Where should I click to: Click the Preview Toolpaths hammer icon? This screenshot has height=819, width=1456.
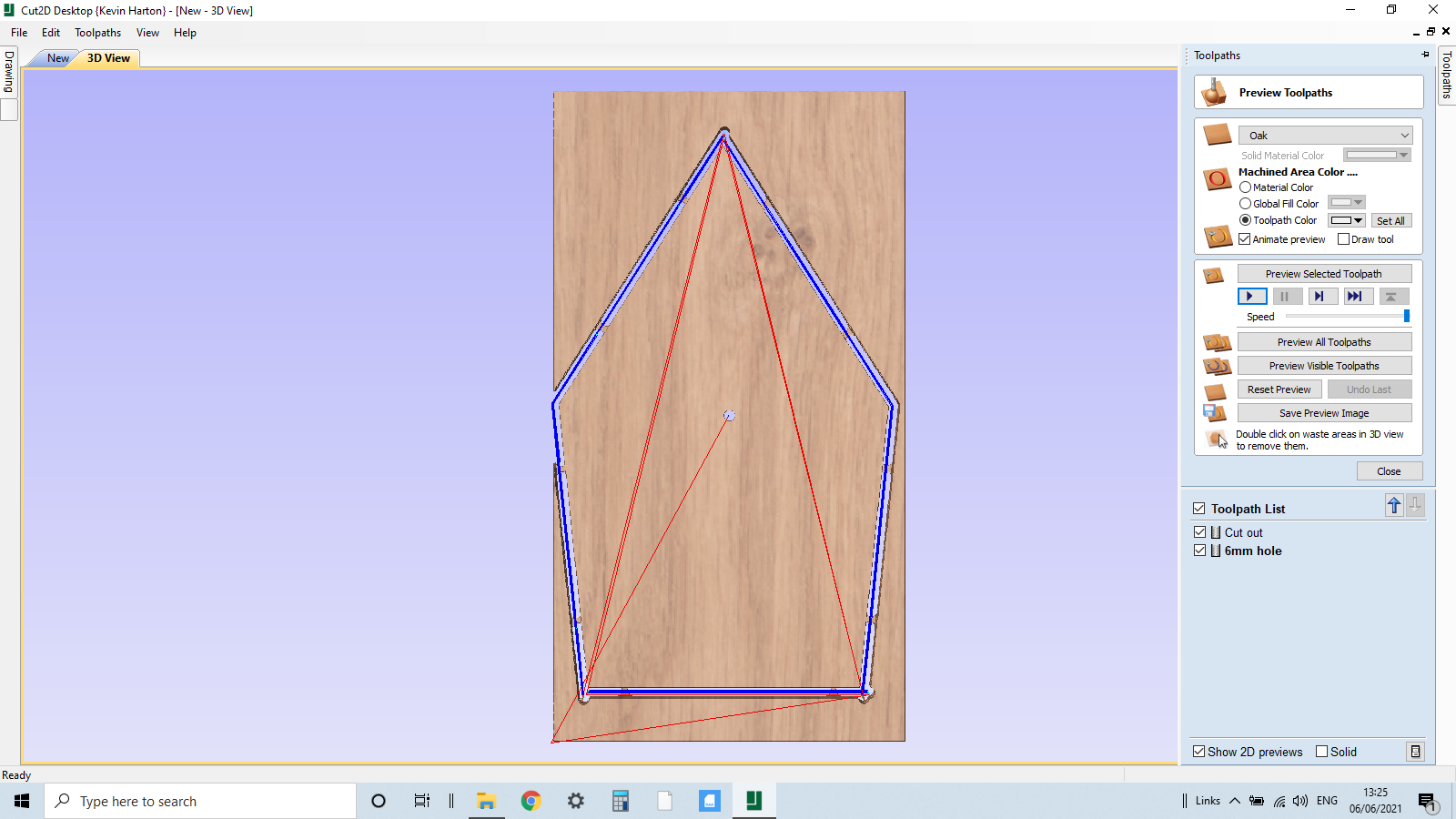[1216, 91]
